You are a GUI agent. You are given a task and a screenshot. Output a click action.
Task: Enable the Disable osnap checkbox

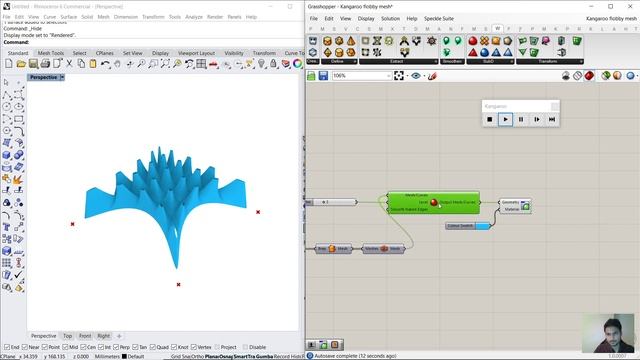click(245, 347)
